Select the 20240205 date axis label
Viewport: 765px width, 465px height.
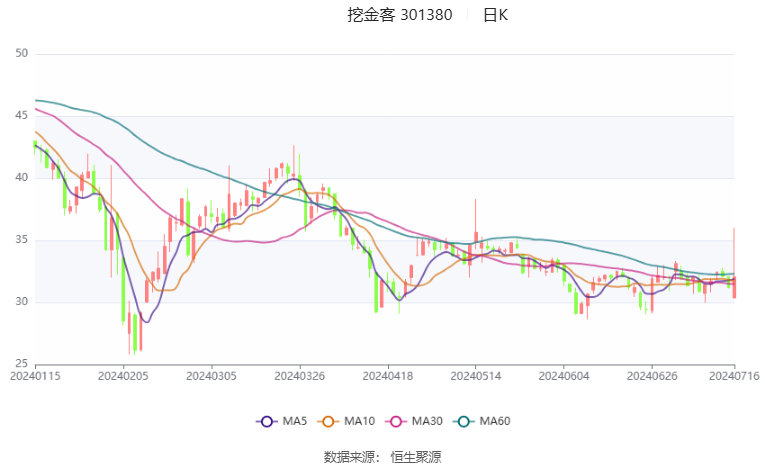click(123, 376)
